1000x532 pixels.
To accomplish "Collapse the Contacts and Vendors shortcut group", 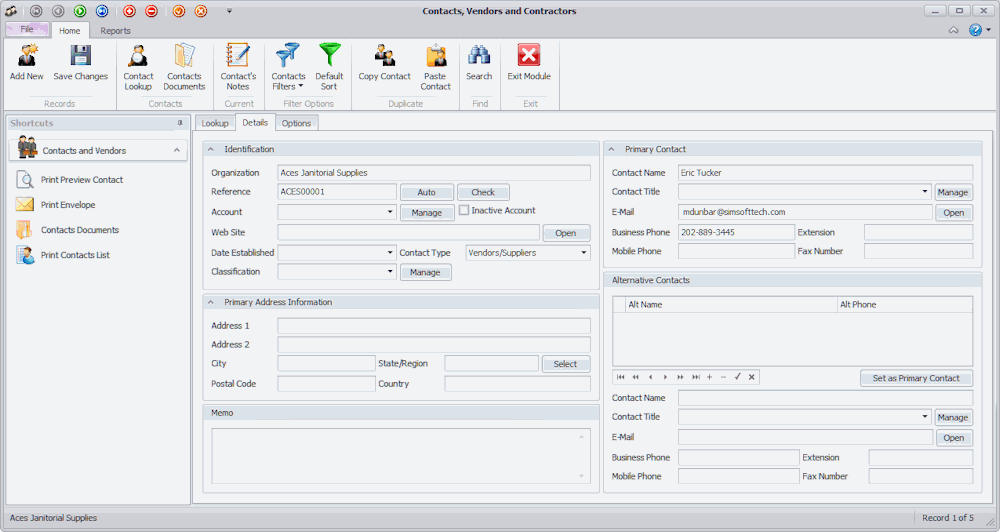I will tap(176, 150).
